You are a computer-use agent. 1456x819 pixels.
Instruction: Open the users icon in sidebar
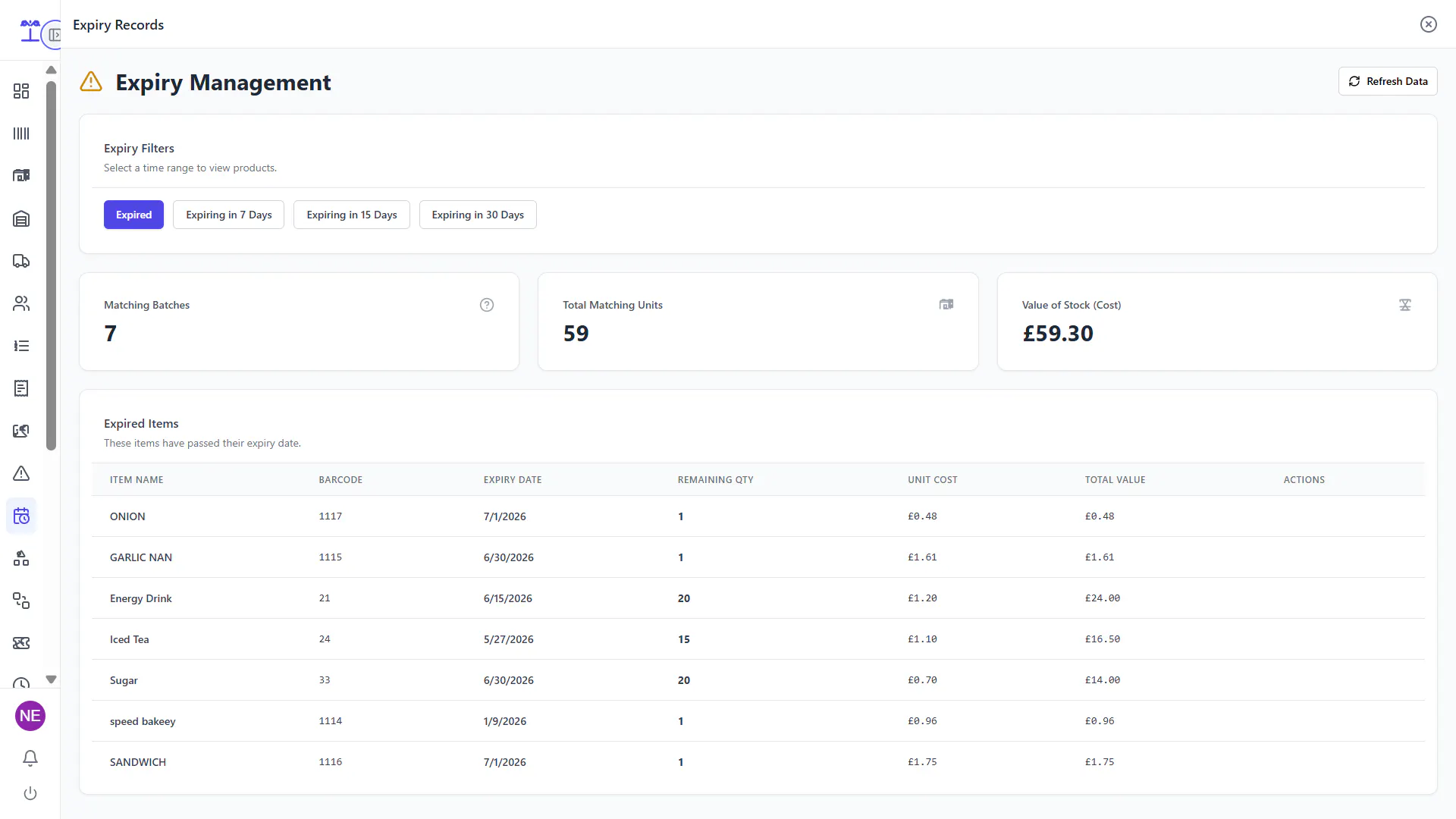tap(21, 303)
